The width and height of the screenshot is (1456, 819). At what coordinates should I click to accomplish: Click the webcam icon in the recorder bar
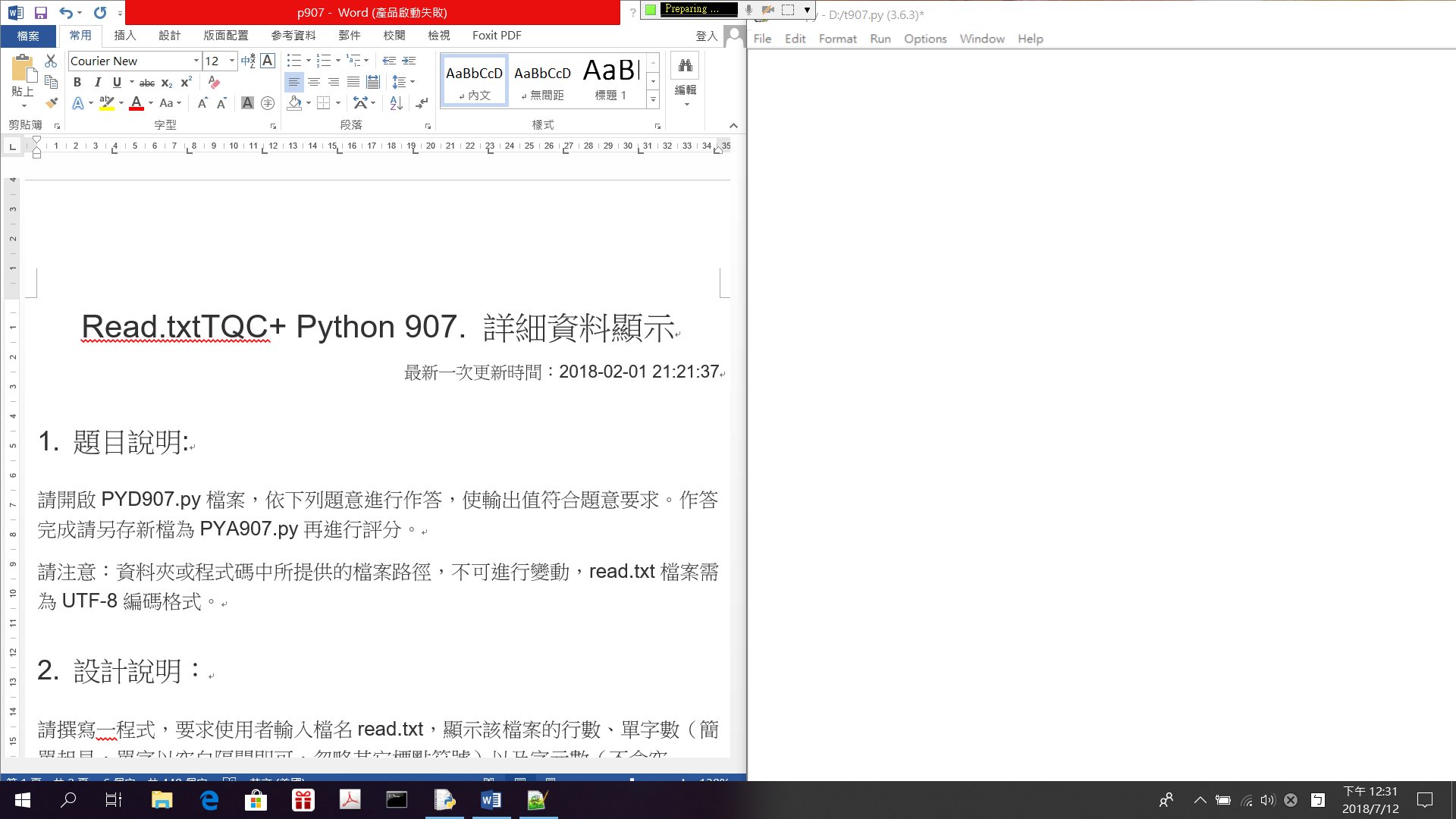[x=768, y=9]
